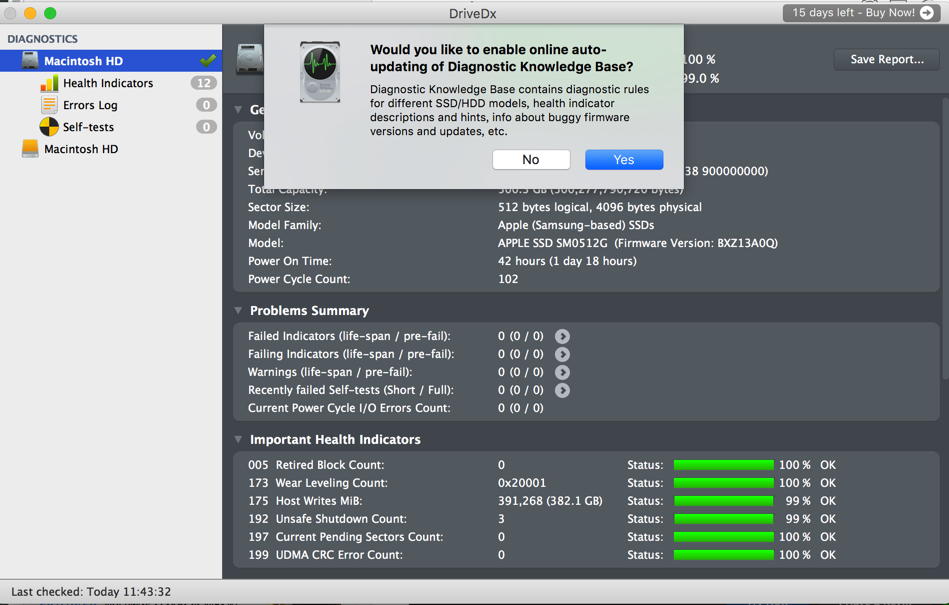The height and width of the screenshot is (605, 949).
Task: Click the Health Indicators count badge 12
Action: 204,83
